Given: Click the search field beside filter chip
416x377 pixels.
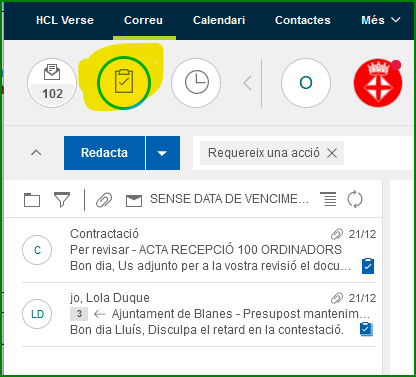Looking at the screenshot, I should click(x=378, y=153).
